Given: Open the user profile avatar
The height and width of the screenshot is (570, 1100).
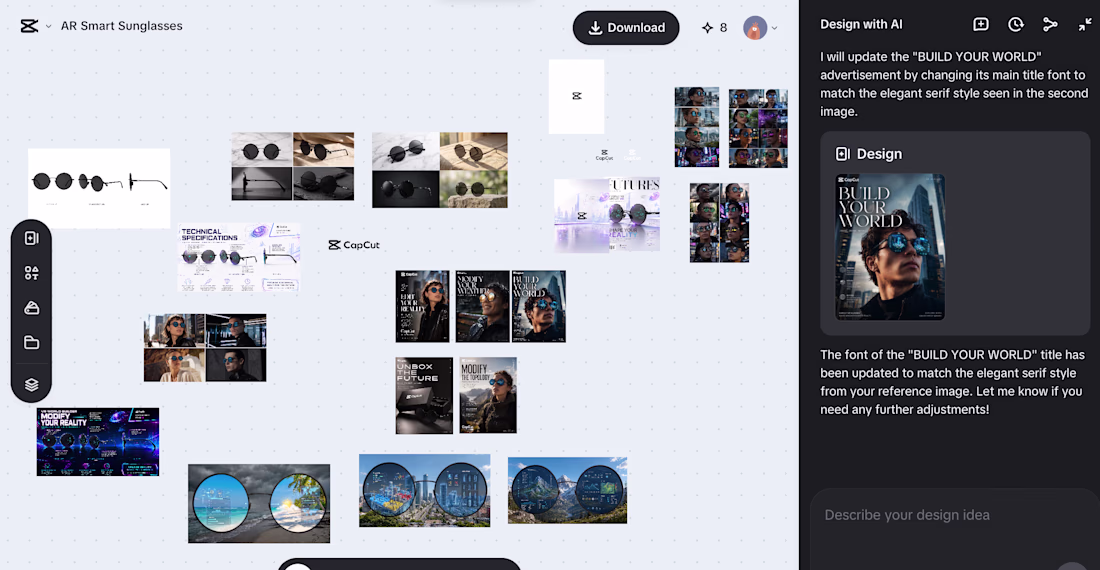Looking at the screenshot, I should point(755,28).
